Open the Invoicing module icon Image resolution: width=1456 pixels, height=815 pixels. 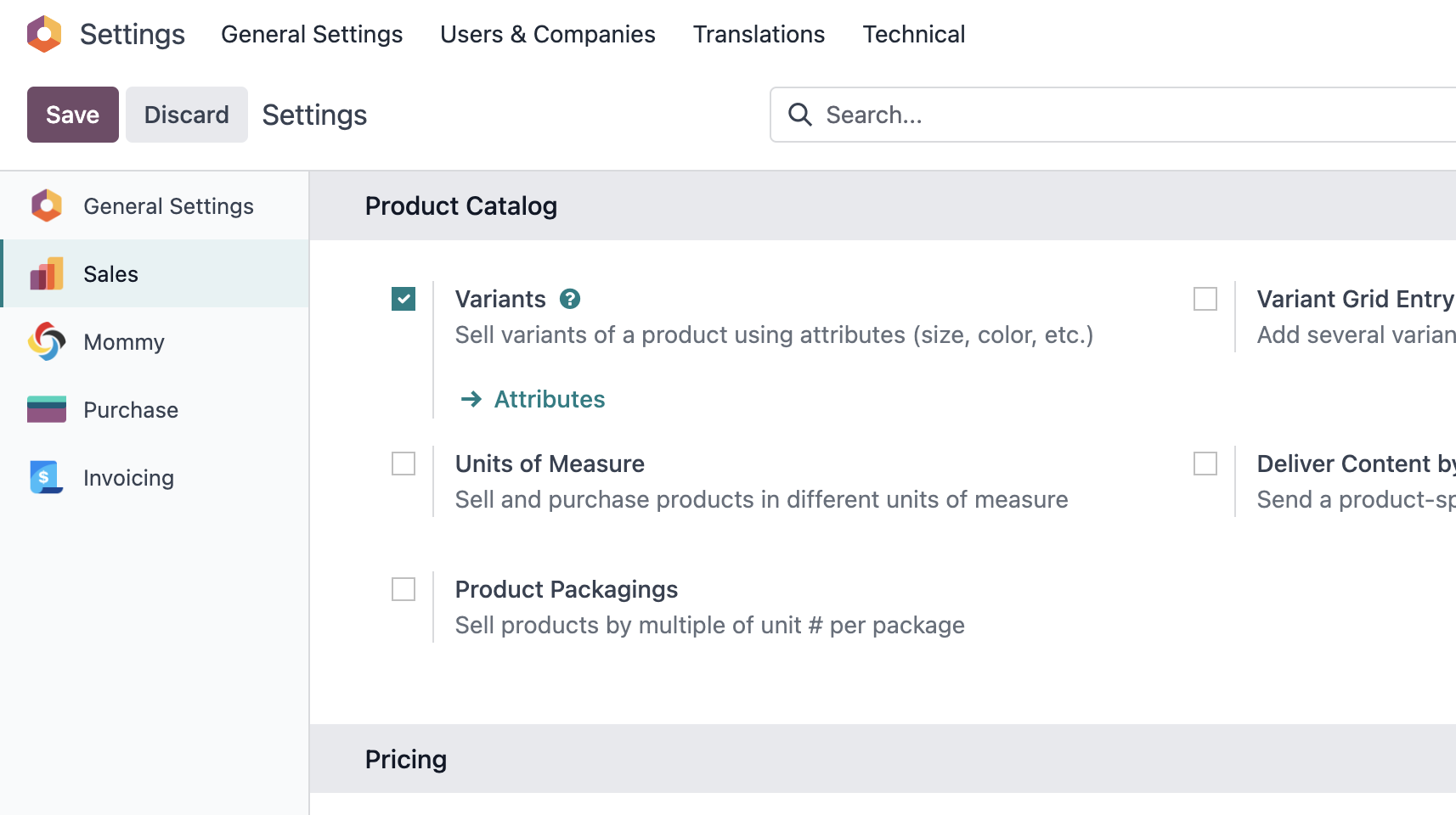pos(47,477)
